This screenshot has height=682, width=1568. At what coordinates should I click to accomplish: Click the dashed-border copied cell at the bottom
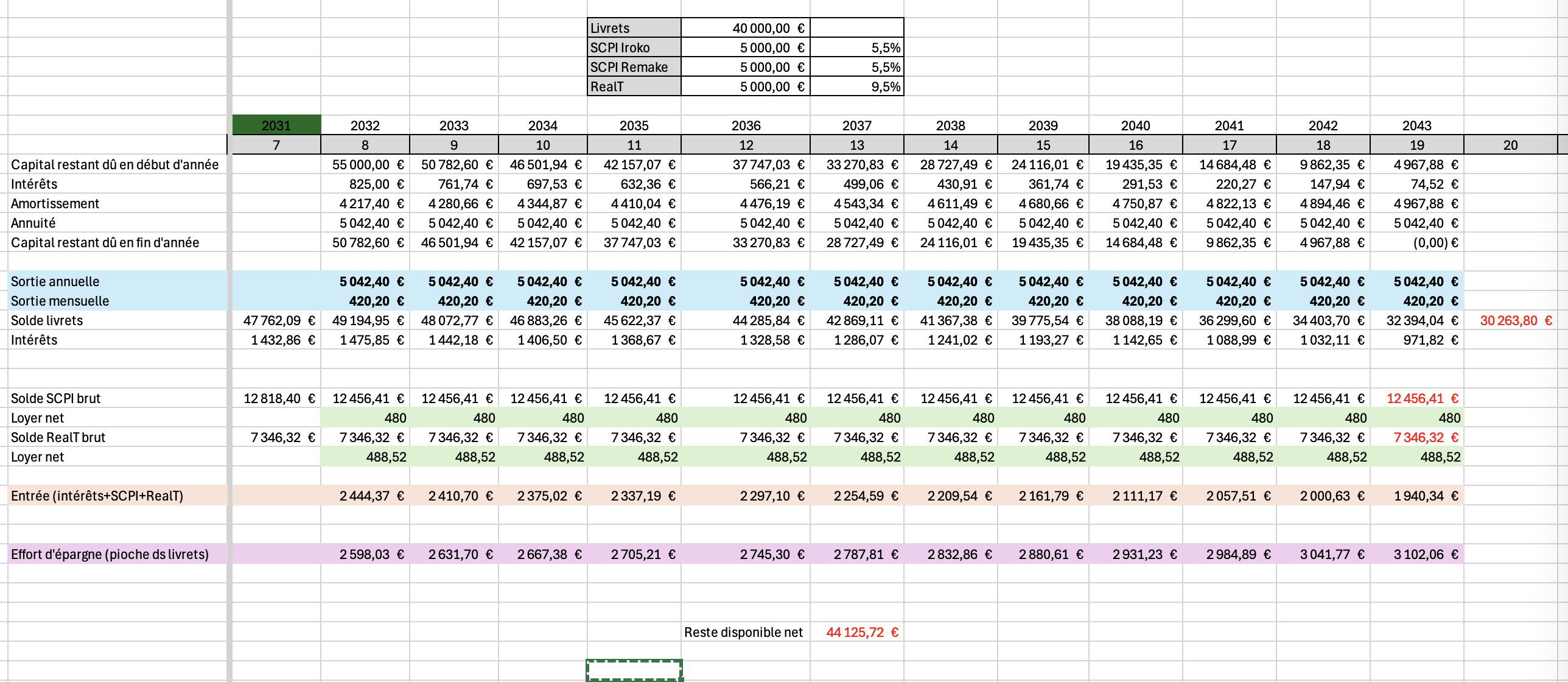coord(634,670)
